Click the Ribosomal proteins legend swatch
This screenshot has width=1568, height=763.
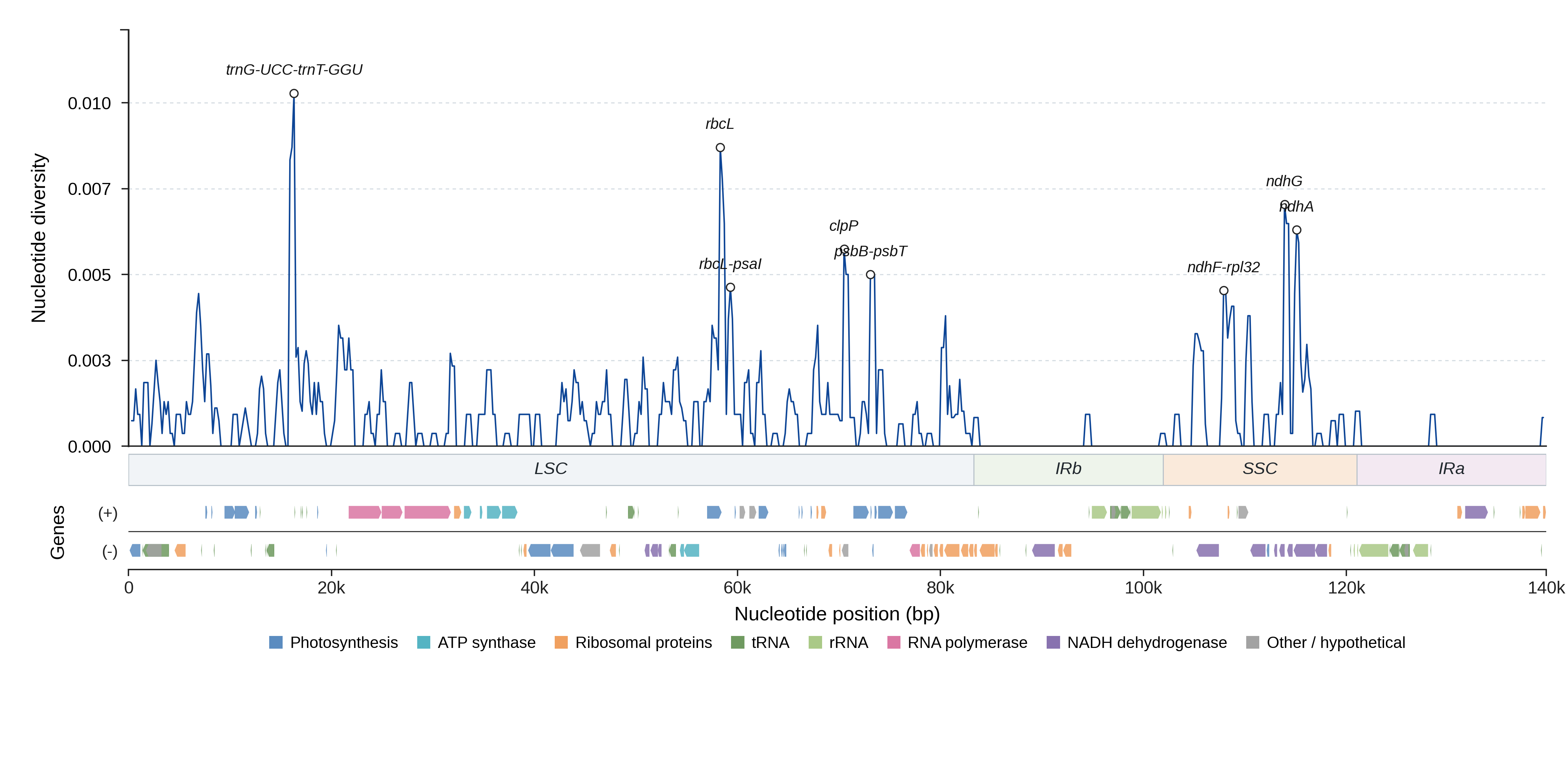click(561, 642)
